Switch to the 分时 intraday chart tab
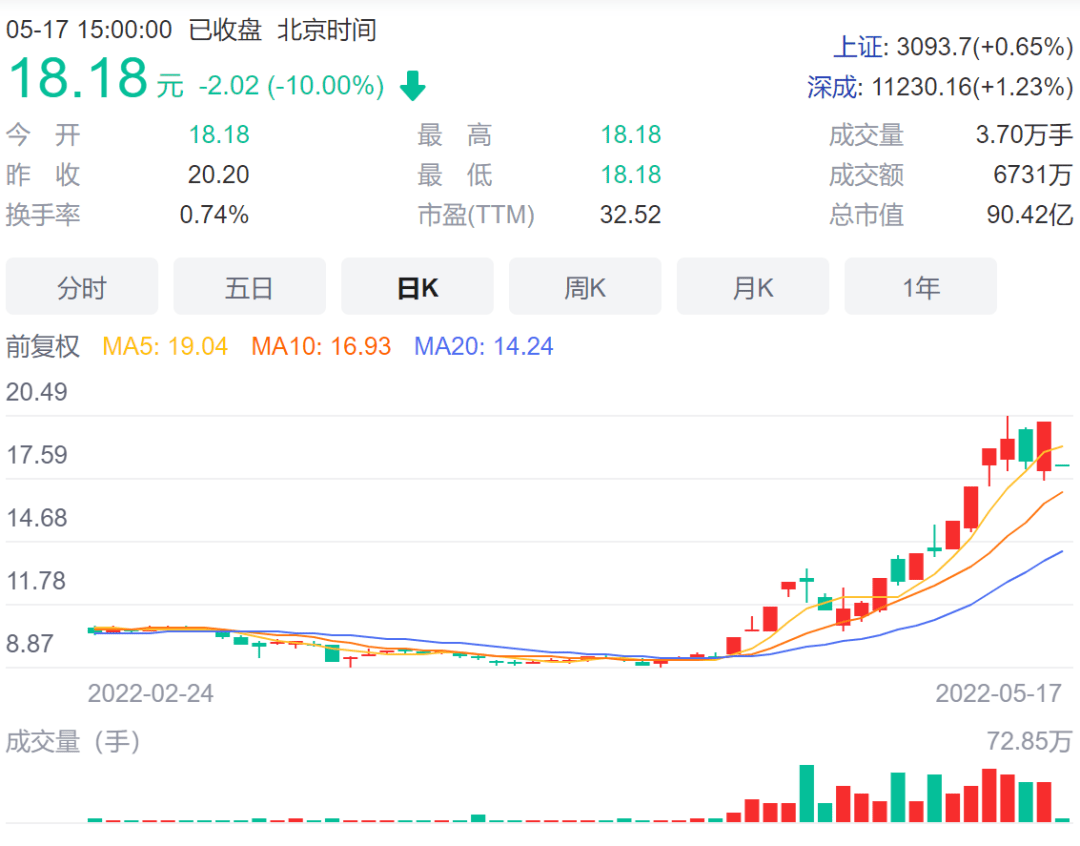 82,287
